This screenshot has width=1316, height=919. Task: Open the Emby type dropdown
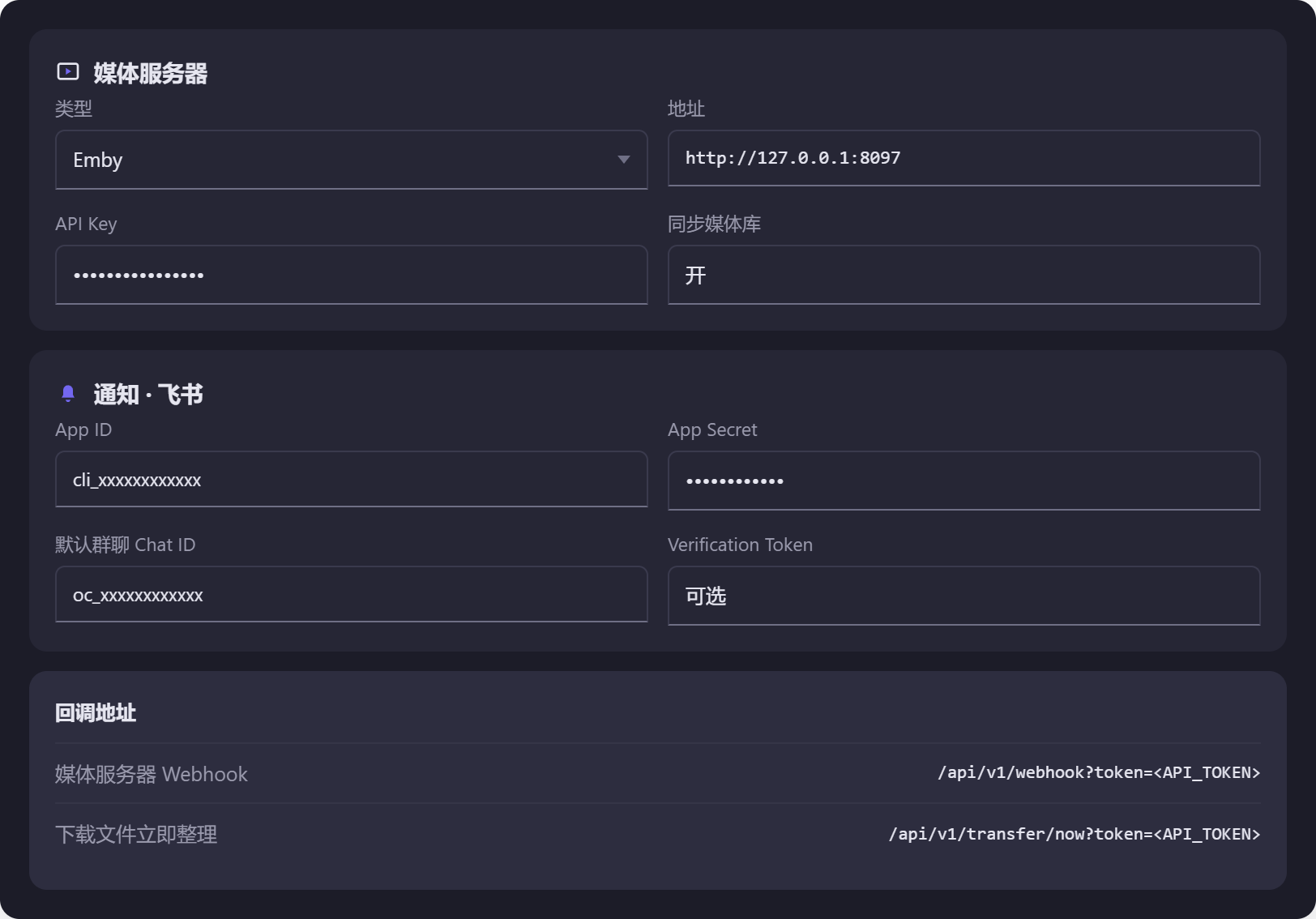351,160
